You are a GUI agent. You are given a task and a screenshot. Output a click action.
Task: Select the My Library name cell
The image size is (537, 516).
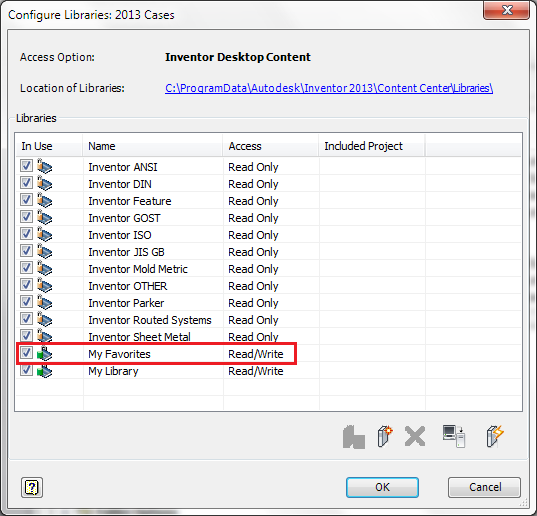pyautogui.click(x=113, y=371)
